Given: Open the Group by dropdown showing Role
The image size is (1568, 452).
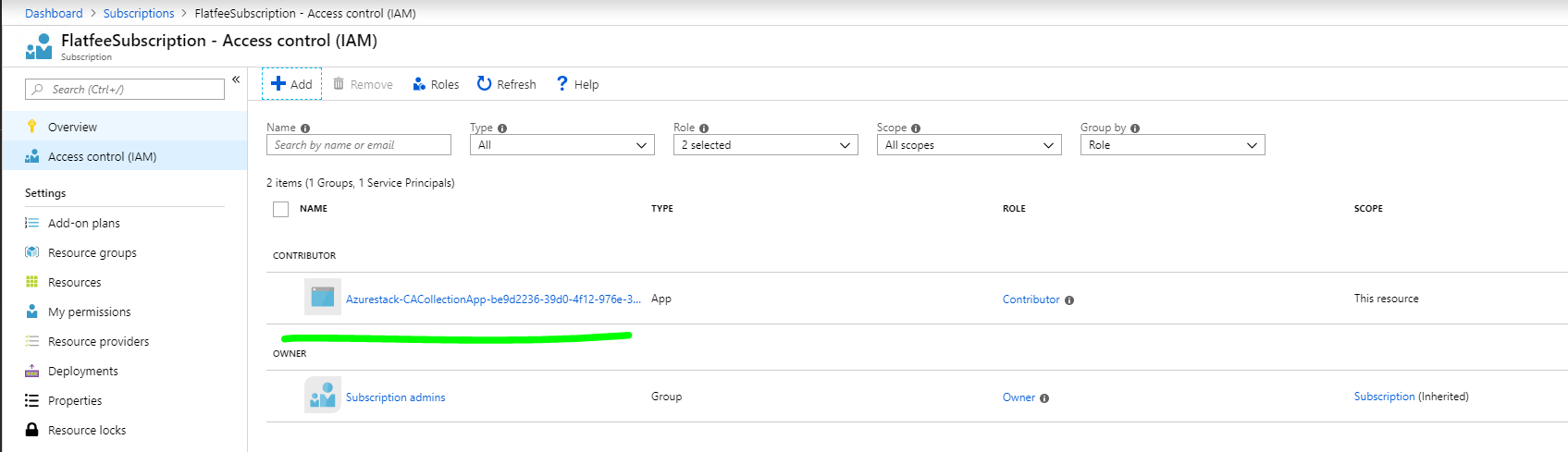Looking at the screenshot, I should click(x=1173, y=145).
